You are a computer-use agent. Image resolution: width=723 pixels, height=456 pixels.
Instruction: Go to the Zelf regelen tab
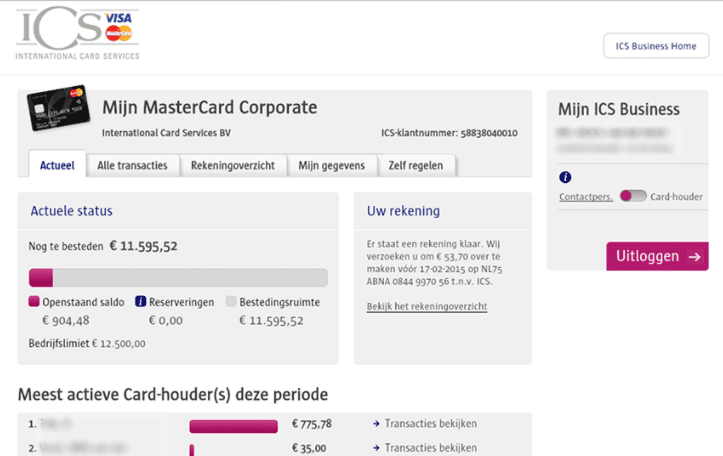tap(415, 166)
